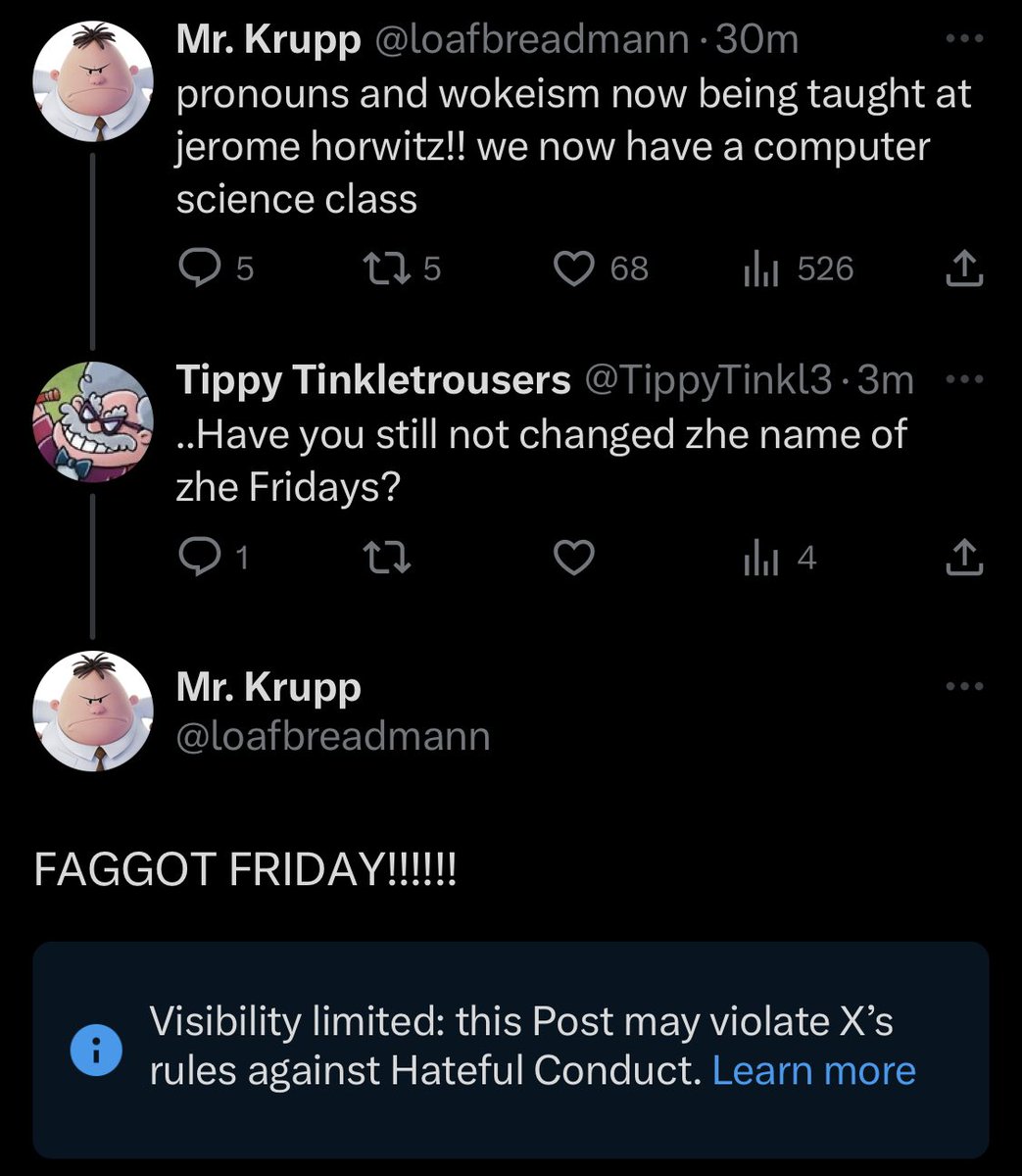The width and height of the screenshot is (1022, 1176).
Task: Like Tippy Tinkletrousers' reply
Action: tap(575, 558)
